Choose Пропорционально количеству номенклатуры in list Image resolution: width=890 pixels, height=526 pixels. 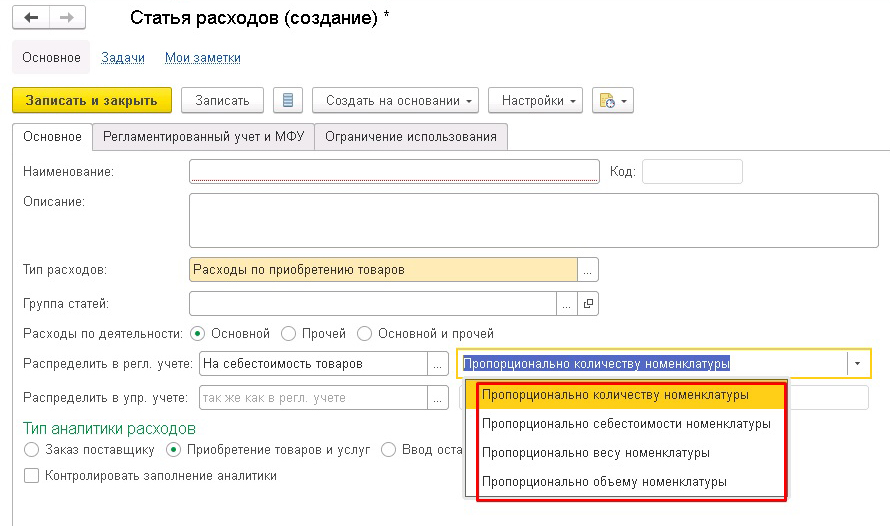[x=625, y=394]
